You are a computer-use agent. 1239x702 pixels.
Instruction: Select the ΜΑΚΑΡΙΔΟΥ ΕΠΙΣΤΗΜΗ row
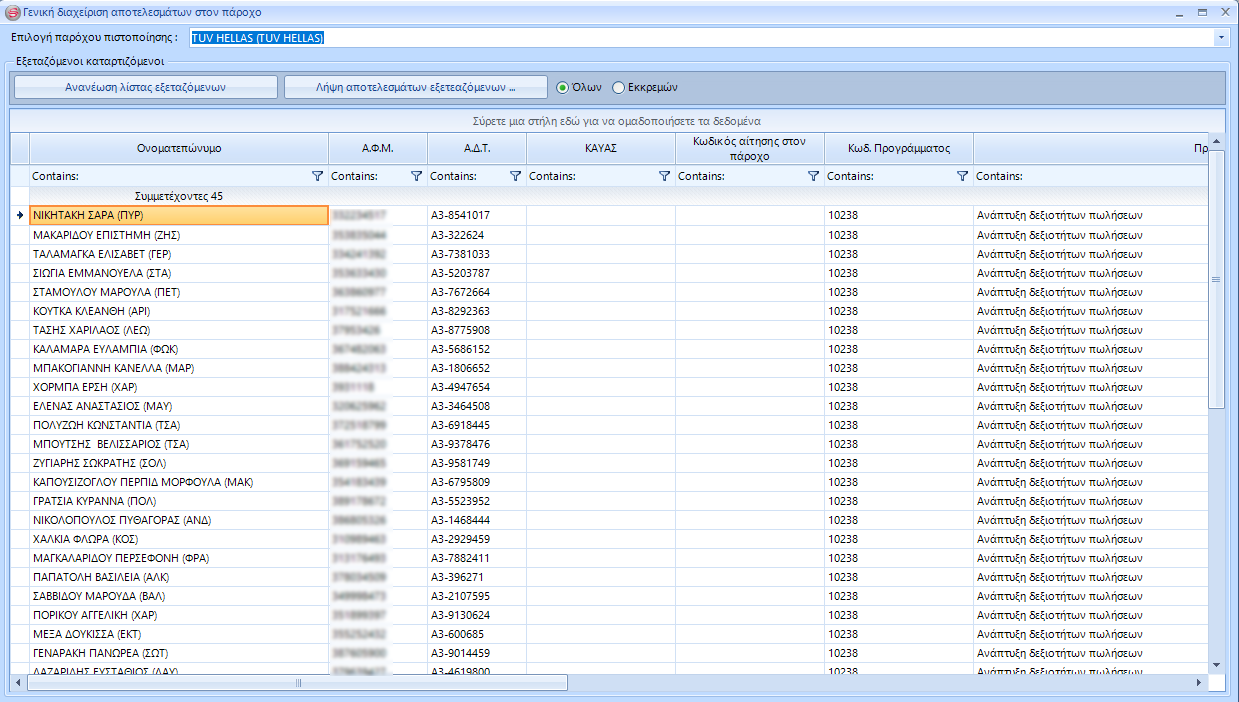tap(179, 235)
